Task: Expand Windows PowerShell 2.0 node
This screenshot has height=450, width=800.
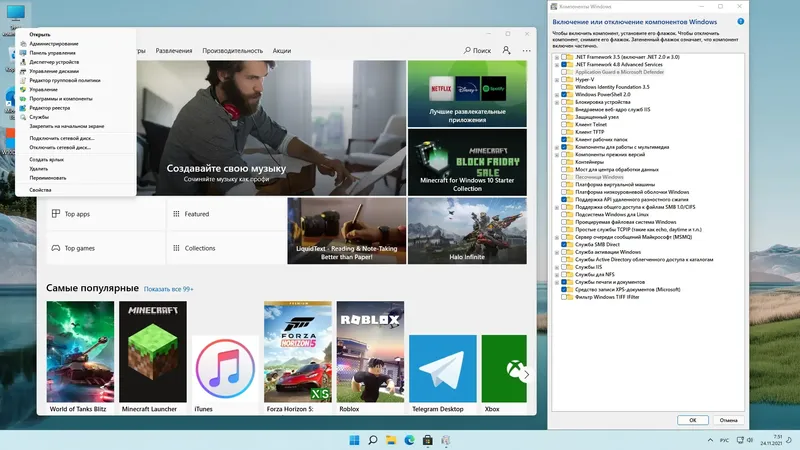Action: [557, 94]
